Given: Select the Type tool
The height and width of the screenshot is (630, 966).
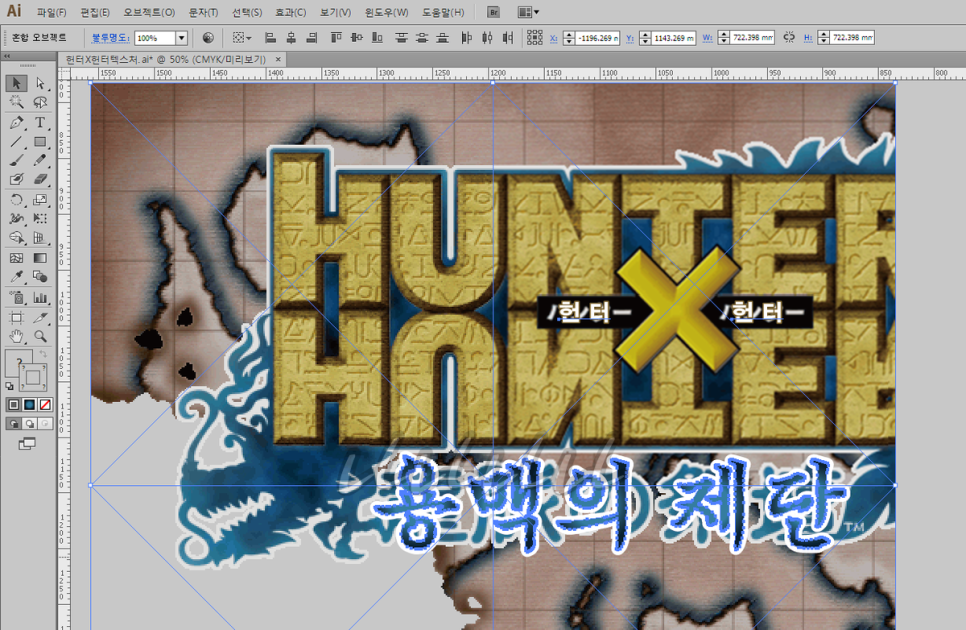Looking at the screenshot, I should tap(40, 122).
